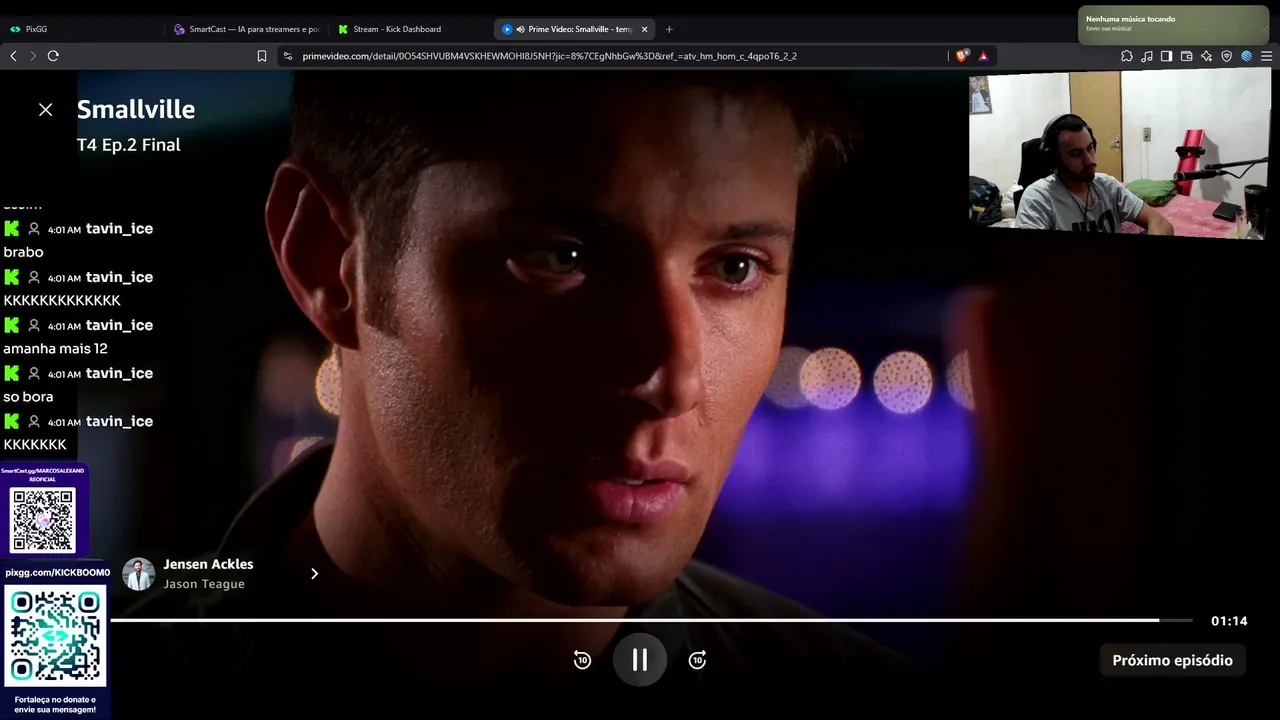Go forward in browser history
This screenshot has height=720, width=1280.
point(33,56)
